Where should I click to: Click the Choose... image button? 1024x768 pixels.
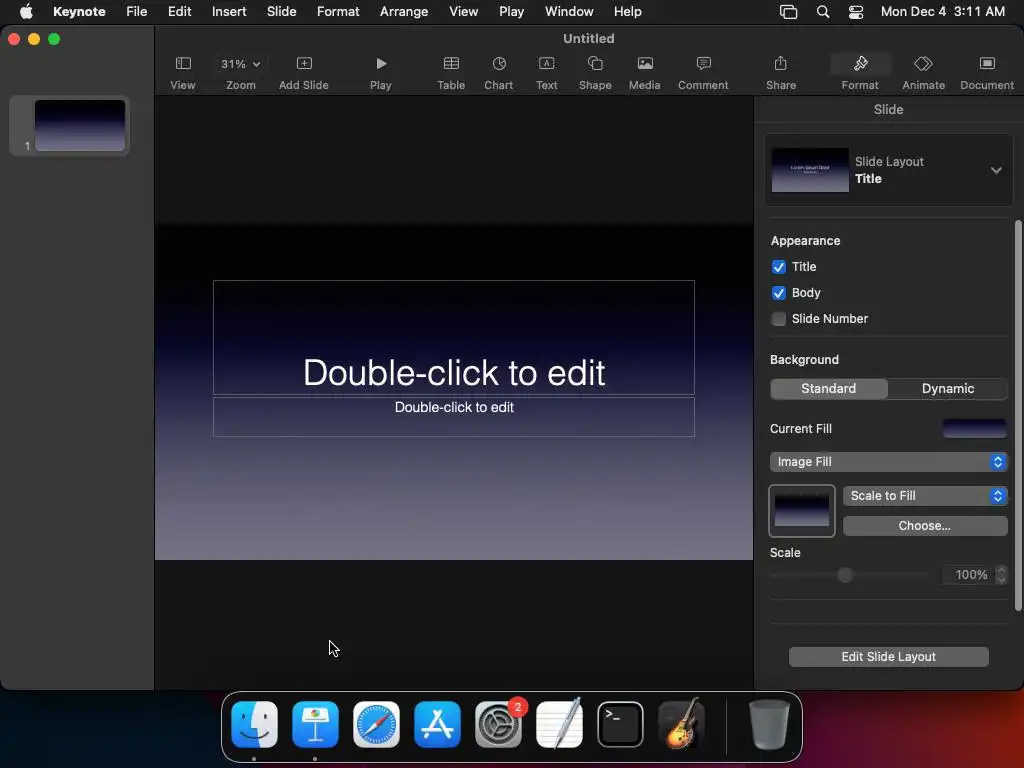[x=925, y=526]
